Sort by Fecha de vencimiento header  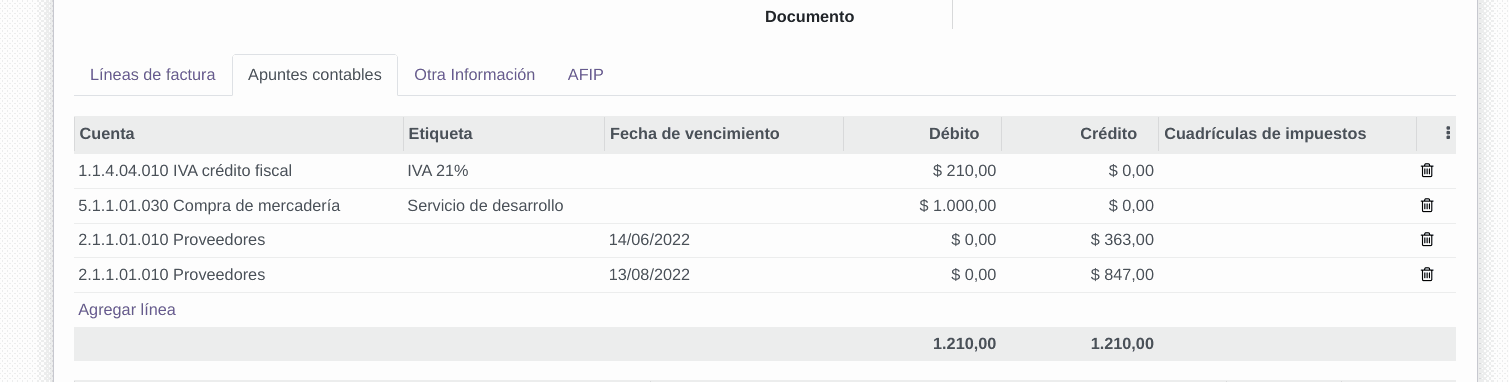coord(724,134)
